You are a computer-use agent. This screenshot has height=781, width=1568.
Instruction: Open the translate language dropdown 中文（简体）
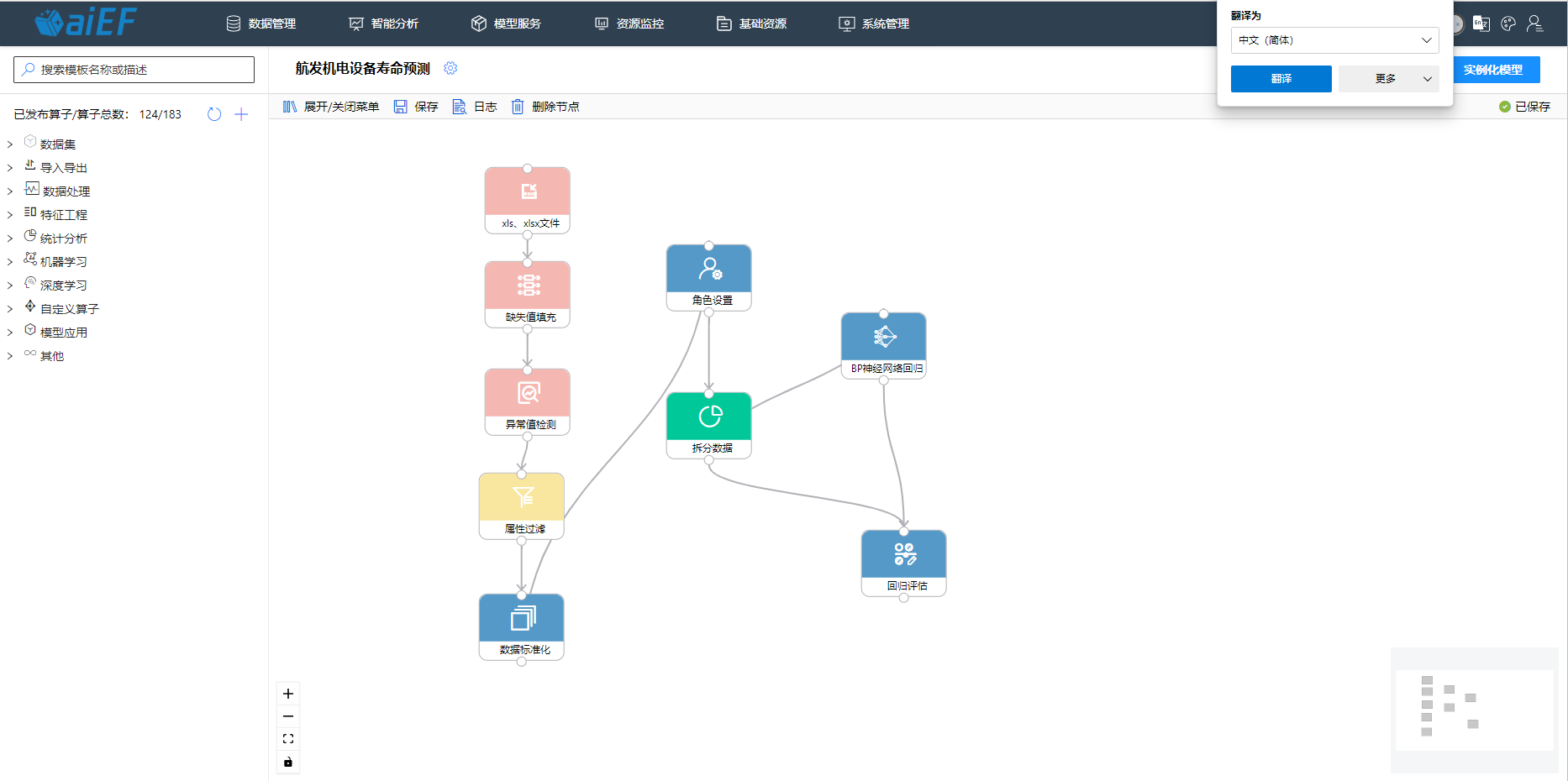coord(1334,40)
